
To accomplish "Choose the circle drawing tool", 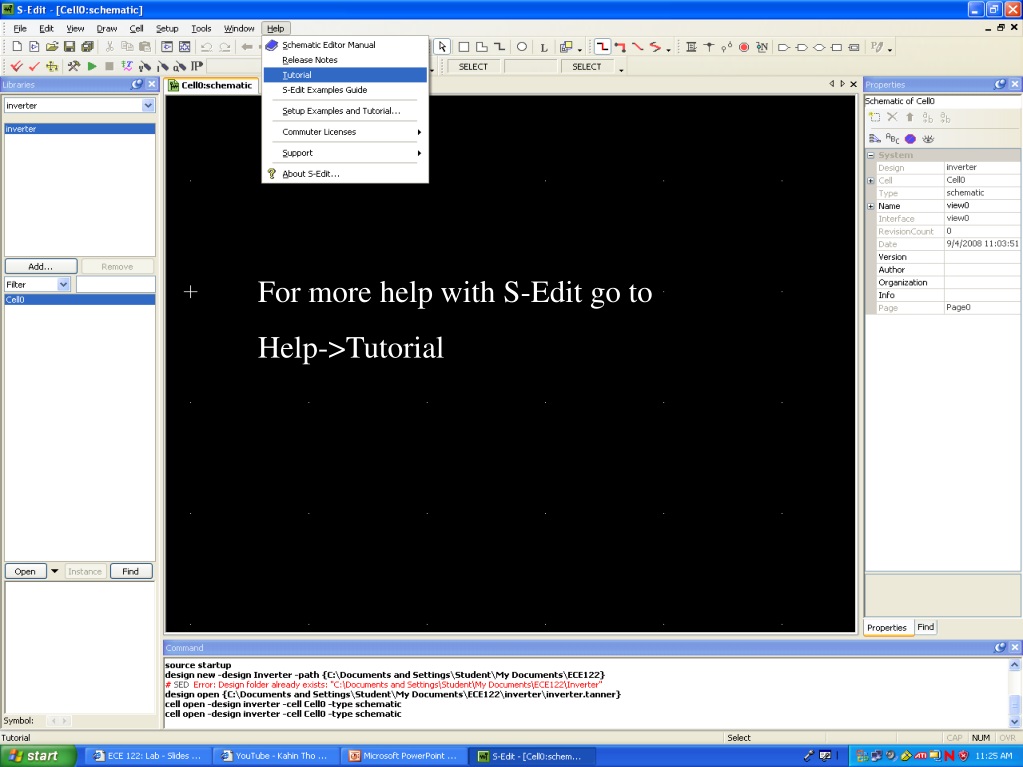I will click(522, 47).
